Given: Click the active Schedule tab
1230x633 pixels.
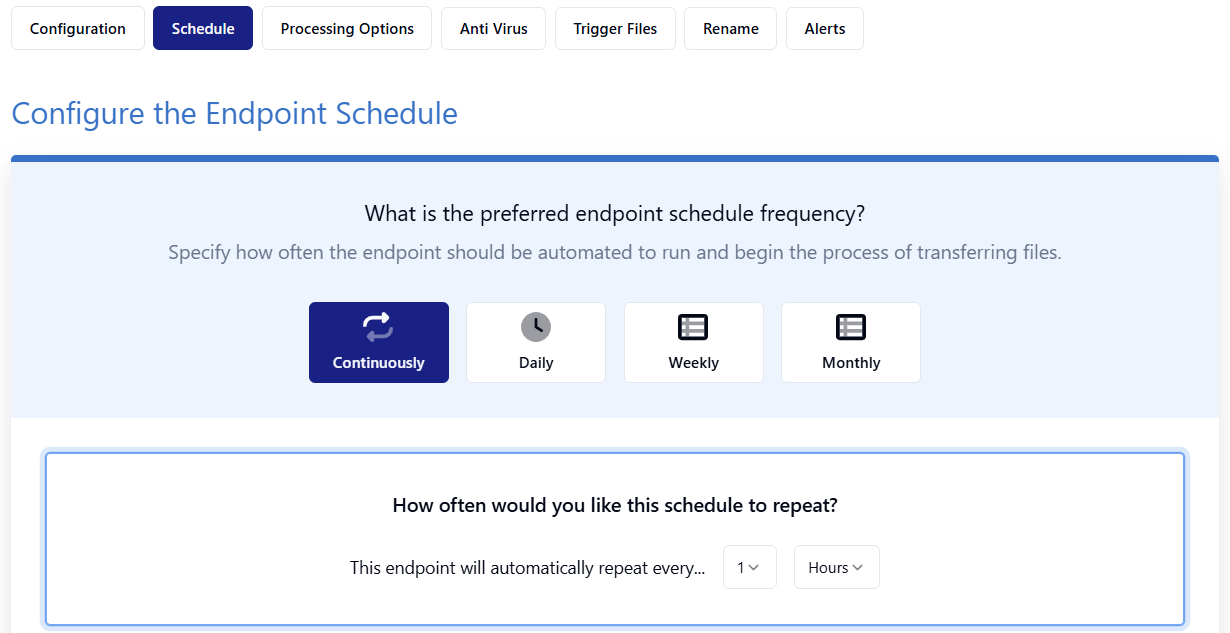Looking at the screenshot, I should (x=203, y=28).
